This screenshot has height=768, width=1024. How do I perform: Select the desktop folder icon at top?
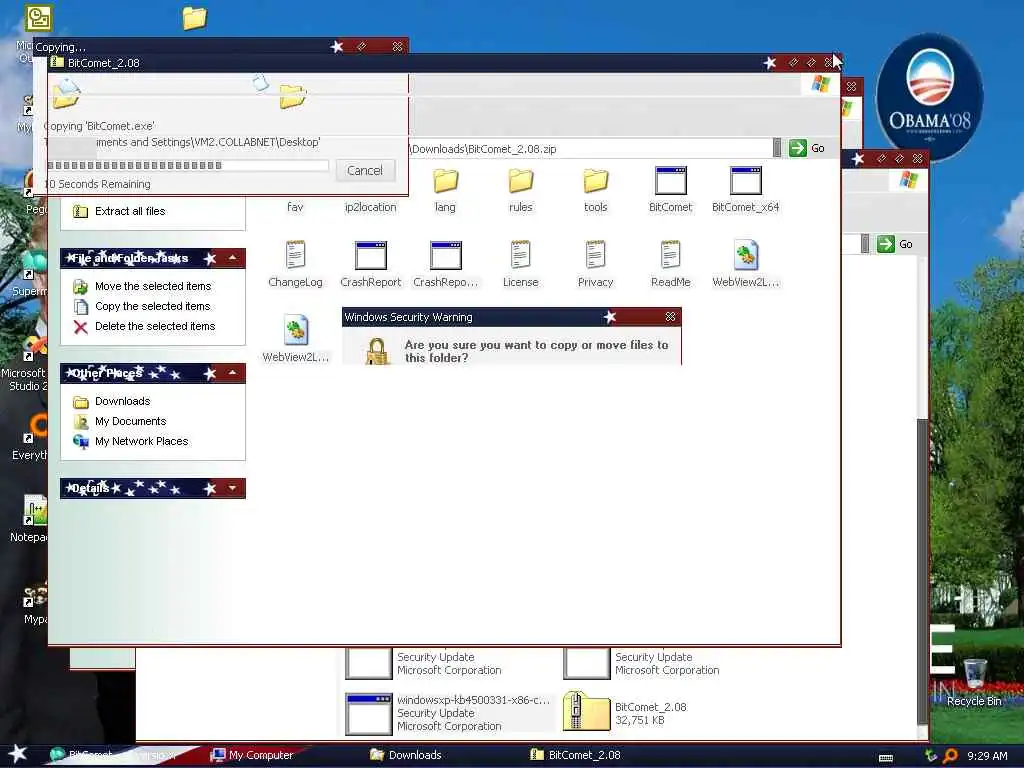pyautogui.click(x=194, y=18)
